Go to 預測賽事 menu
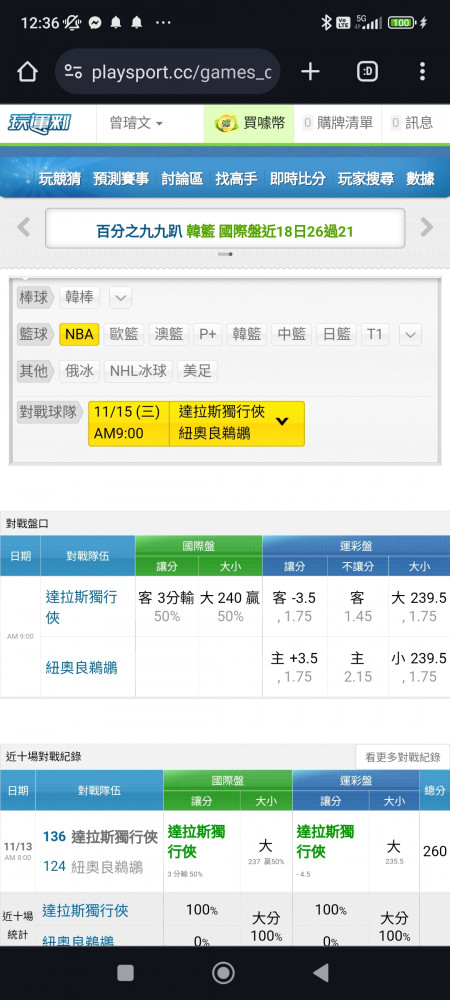The width and height of the screenshot is (450, 1000). click(120, 179)
